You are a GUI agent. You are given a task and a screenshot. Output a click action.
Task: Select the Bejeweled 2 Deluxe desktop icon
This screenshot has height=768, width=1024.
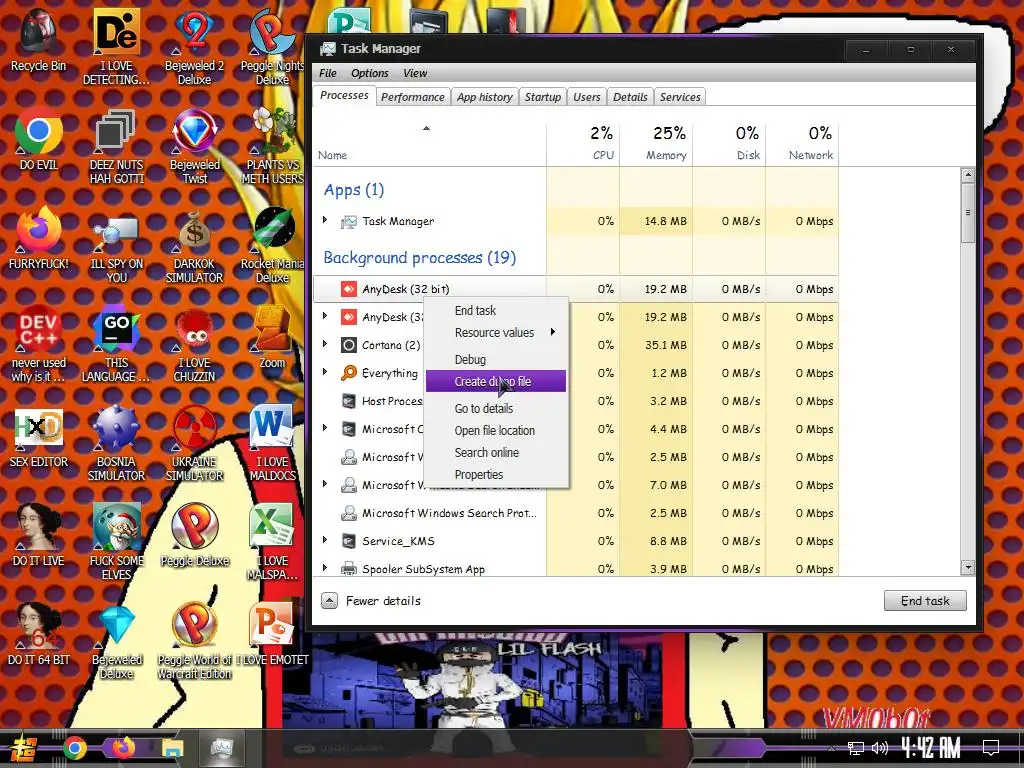click(x=194, y=48)
